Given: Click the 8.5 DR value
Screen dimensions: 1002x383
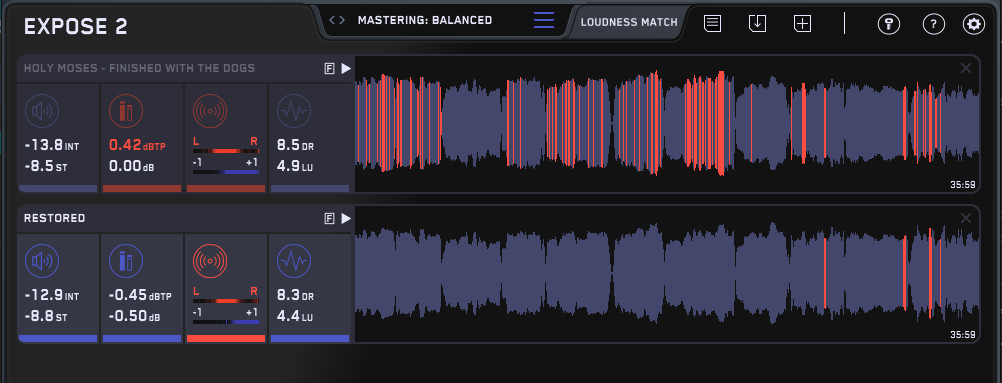Looking at the screenshot, I should 295,146.
